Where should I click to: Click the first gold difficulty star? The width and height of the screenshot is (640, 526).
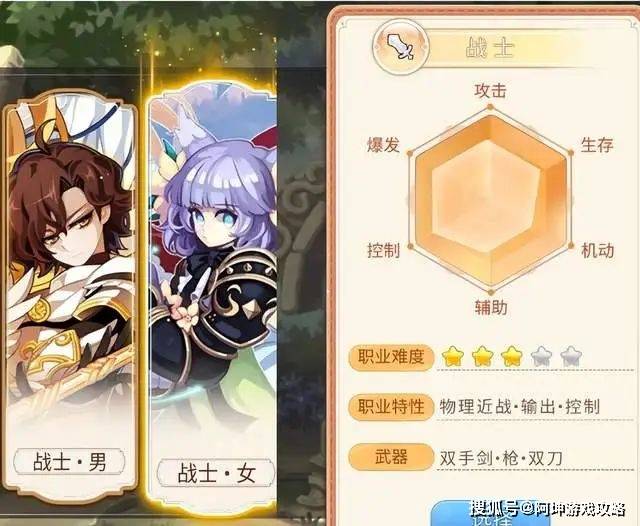coord(453,356)
